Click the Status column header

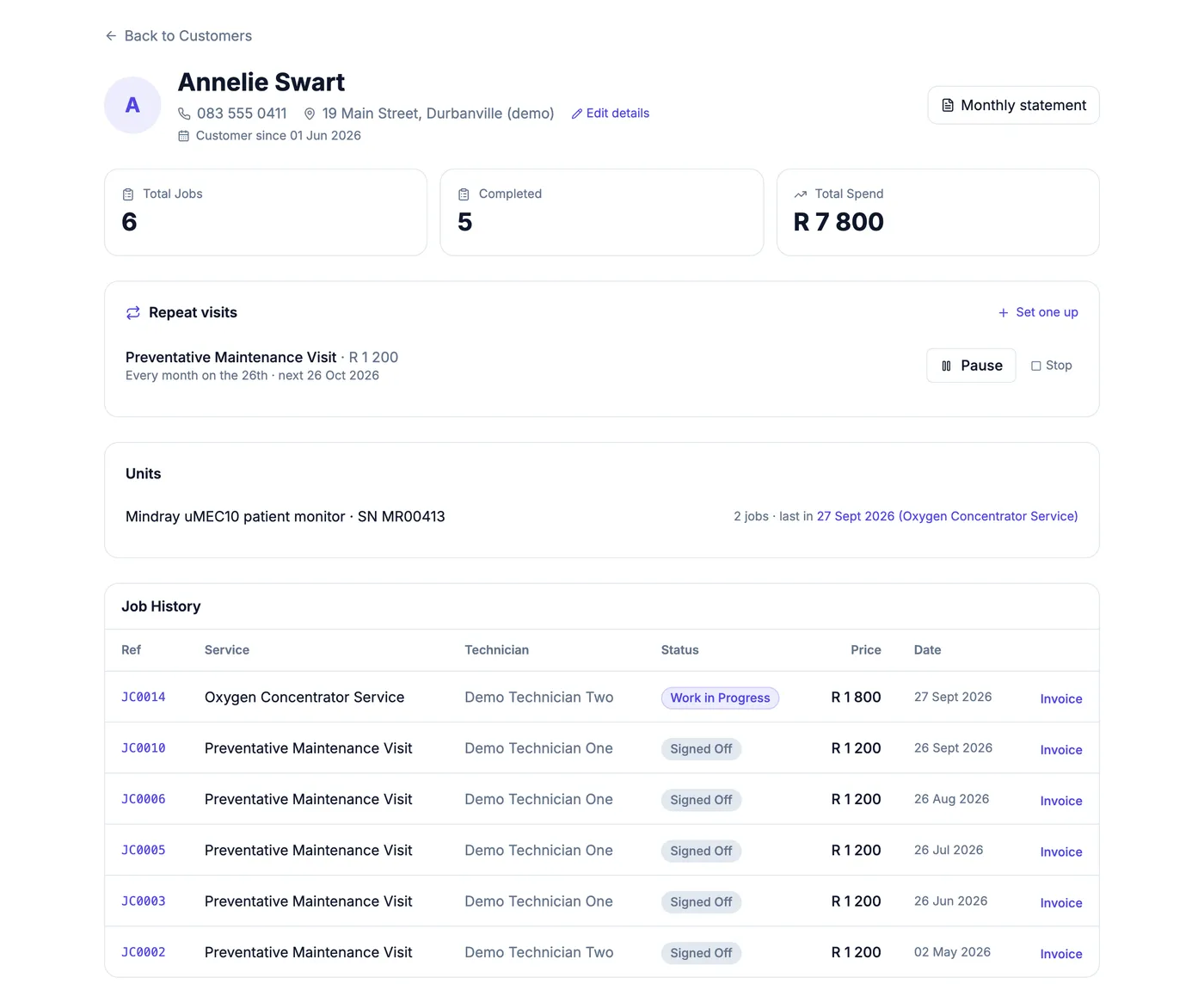click(679, 650)
